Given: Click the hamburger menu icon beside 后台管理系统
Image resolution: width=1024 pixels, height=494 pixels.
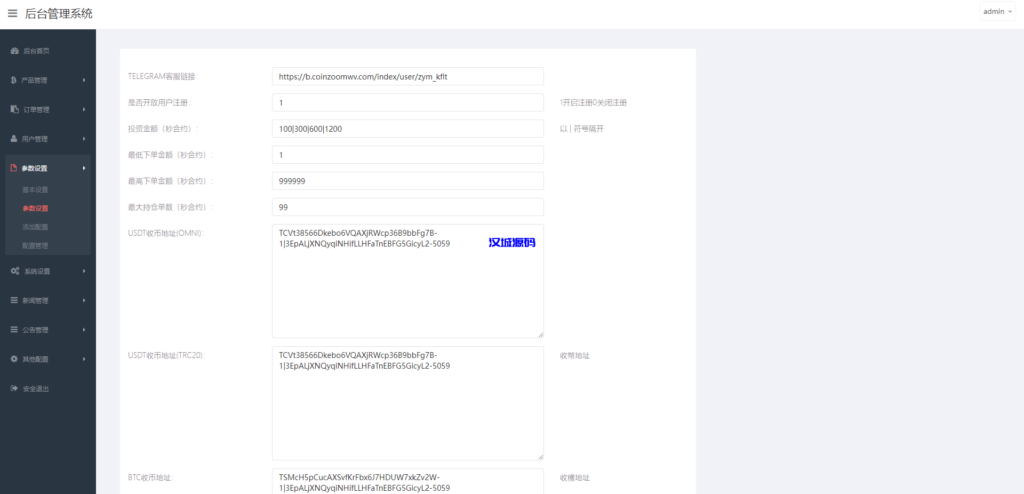Looking at the screenshot, I should point(13,13).
